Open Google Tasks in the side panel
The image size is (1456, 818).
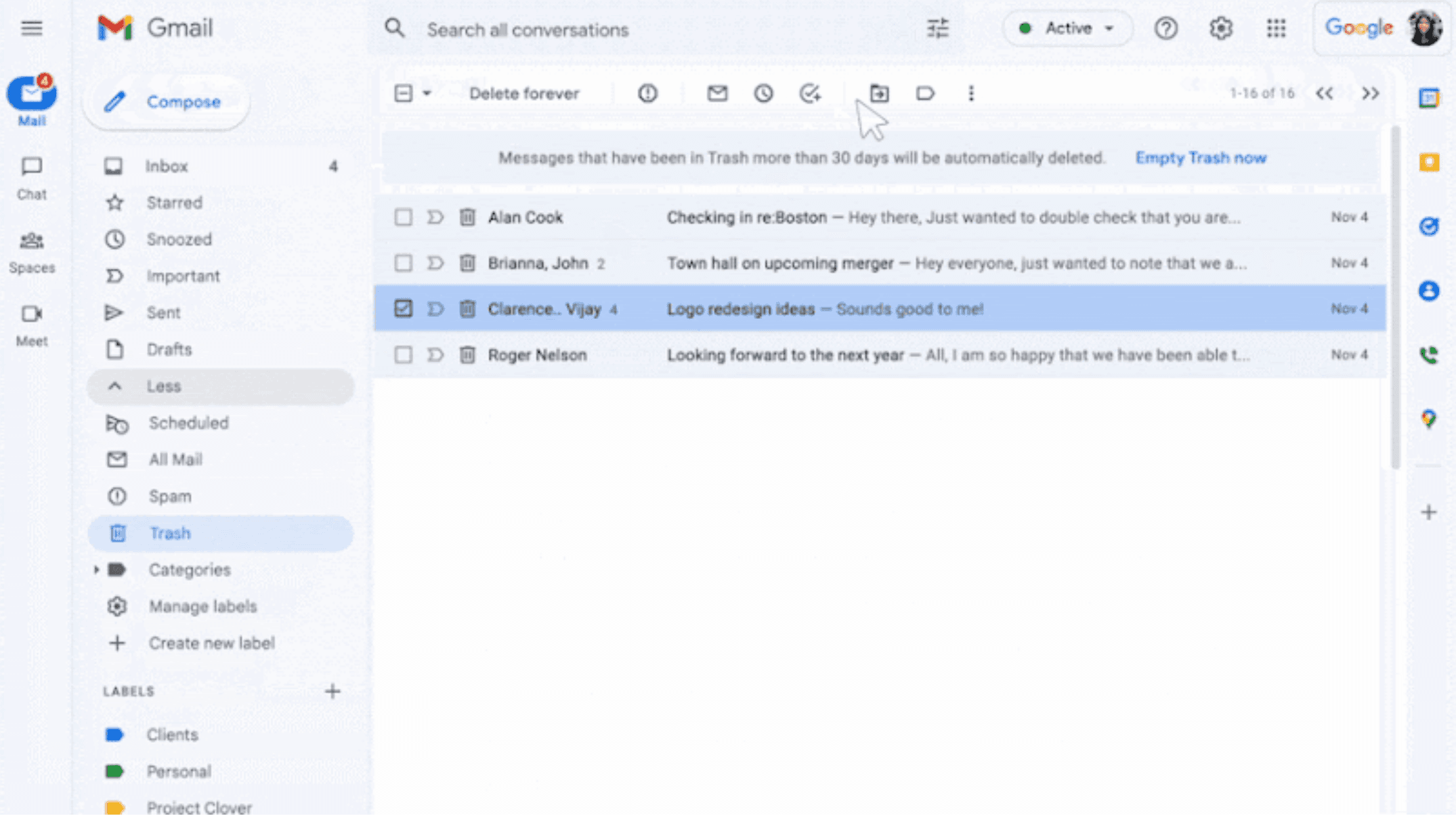(1429, 226)
